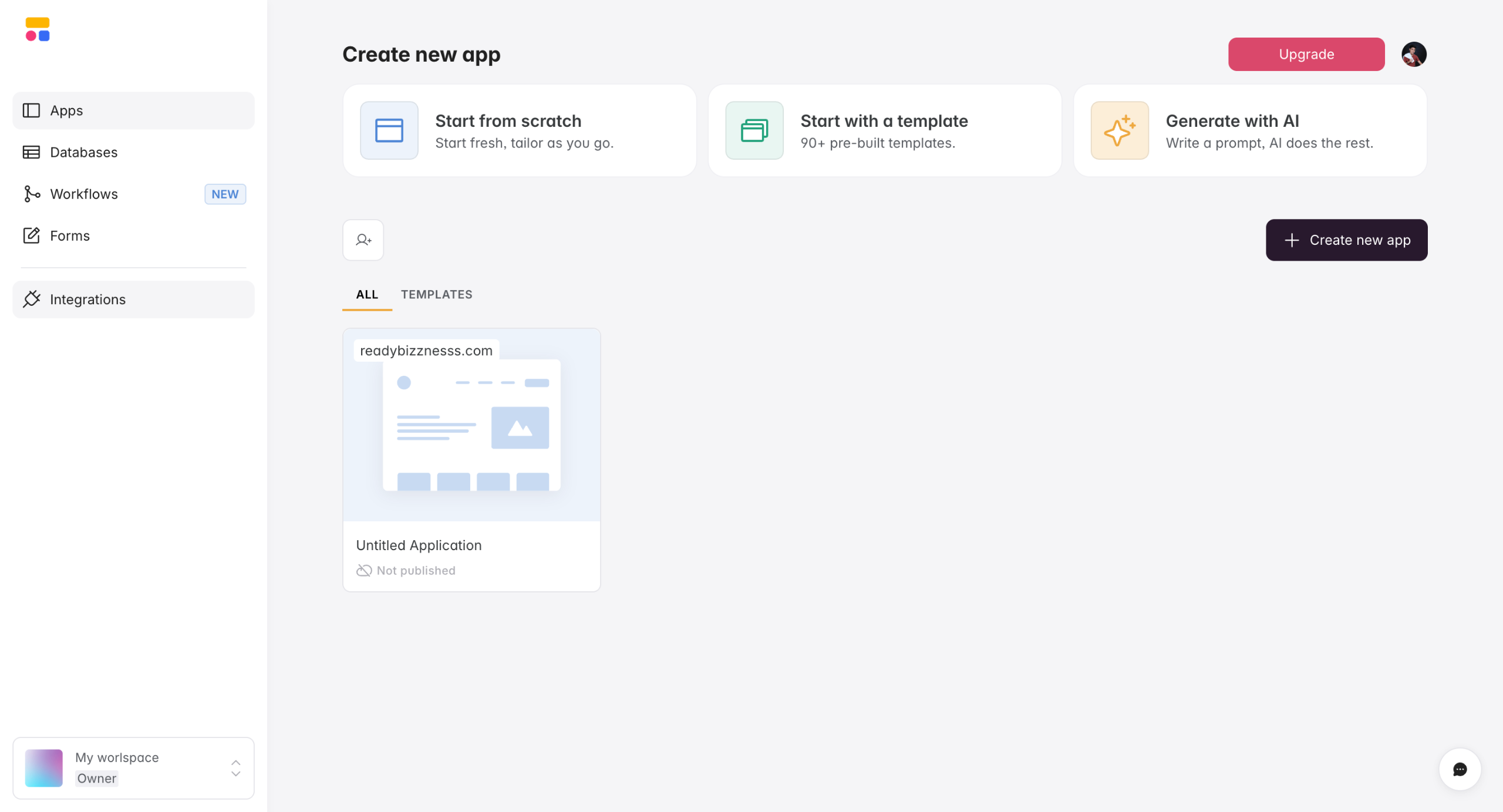This screenshot has width=1503, height=812.
Task: Click the Not published cloud icon
Action: click(364, 571)
